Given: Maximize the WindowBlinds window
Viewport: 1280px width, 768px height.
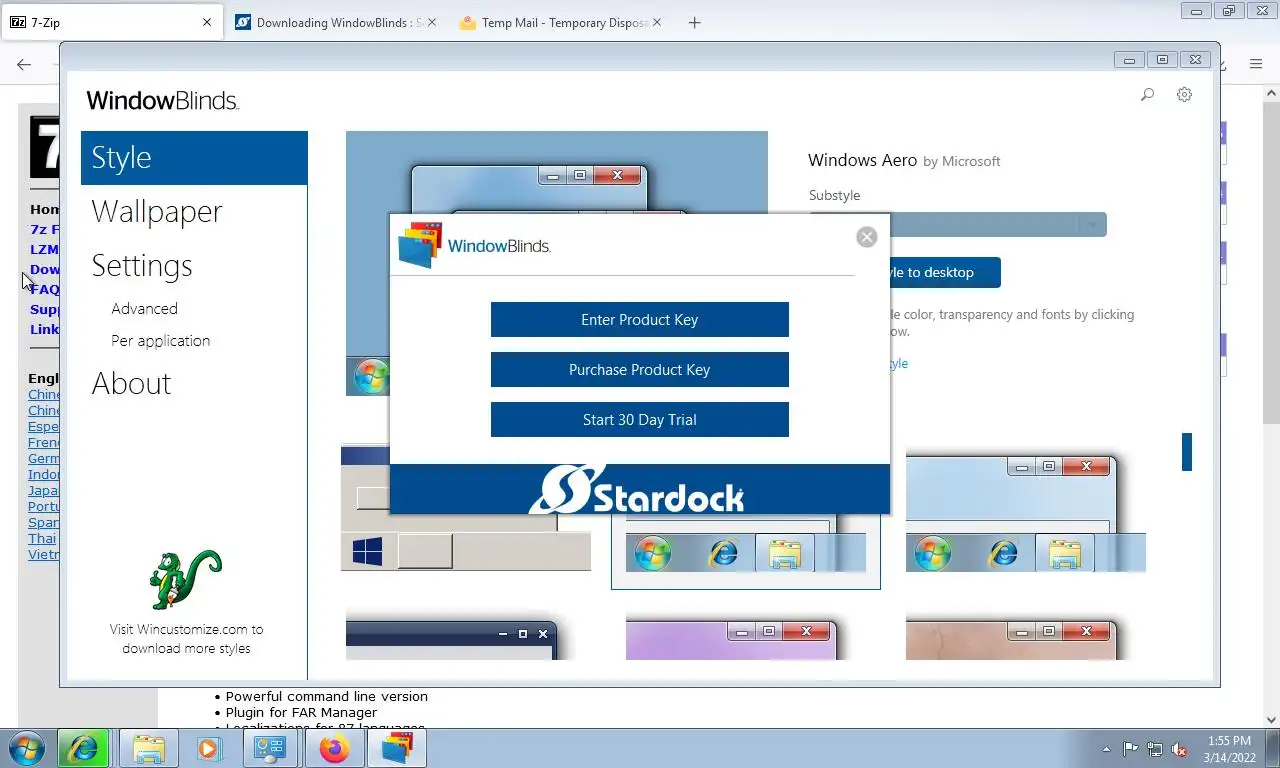Looking at the screenshot, I should 1162,60.
